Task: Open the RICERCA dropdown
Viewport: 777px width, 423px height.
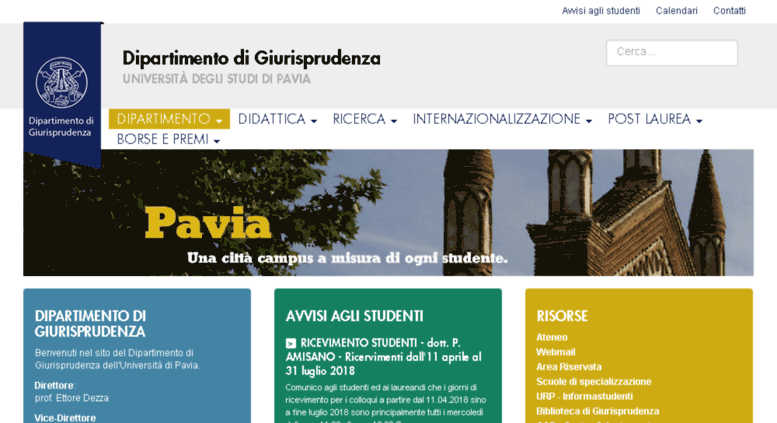Action: (365, 119)
